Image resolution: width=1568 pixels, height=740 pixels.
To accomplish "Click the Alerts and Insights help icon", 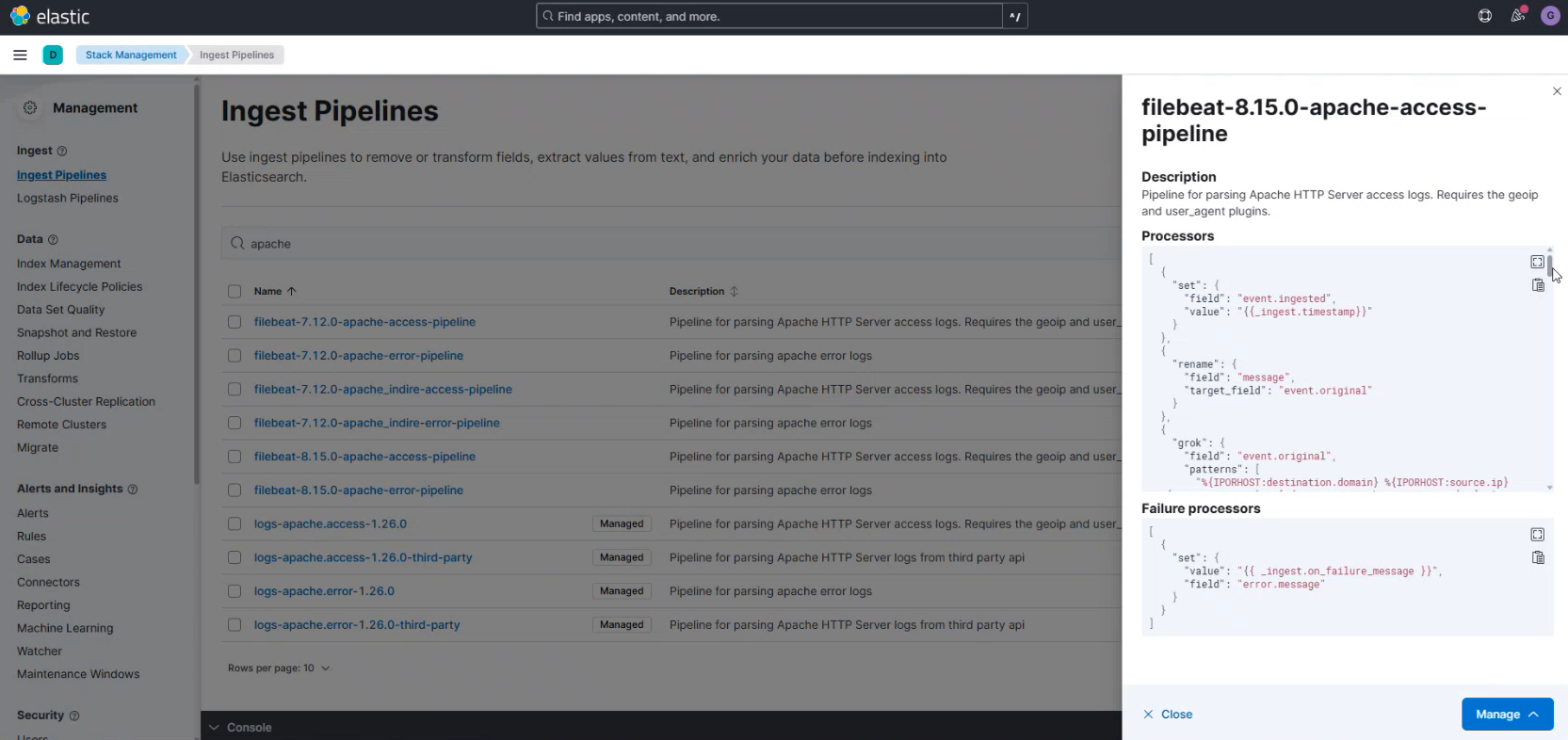I will (x=133, y=489).
